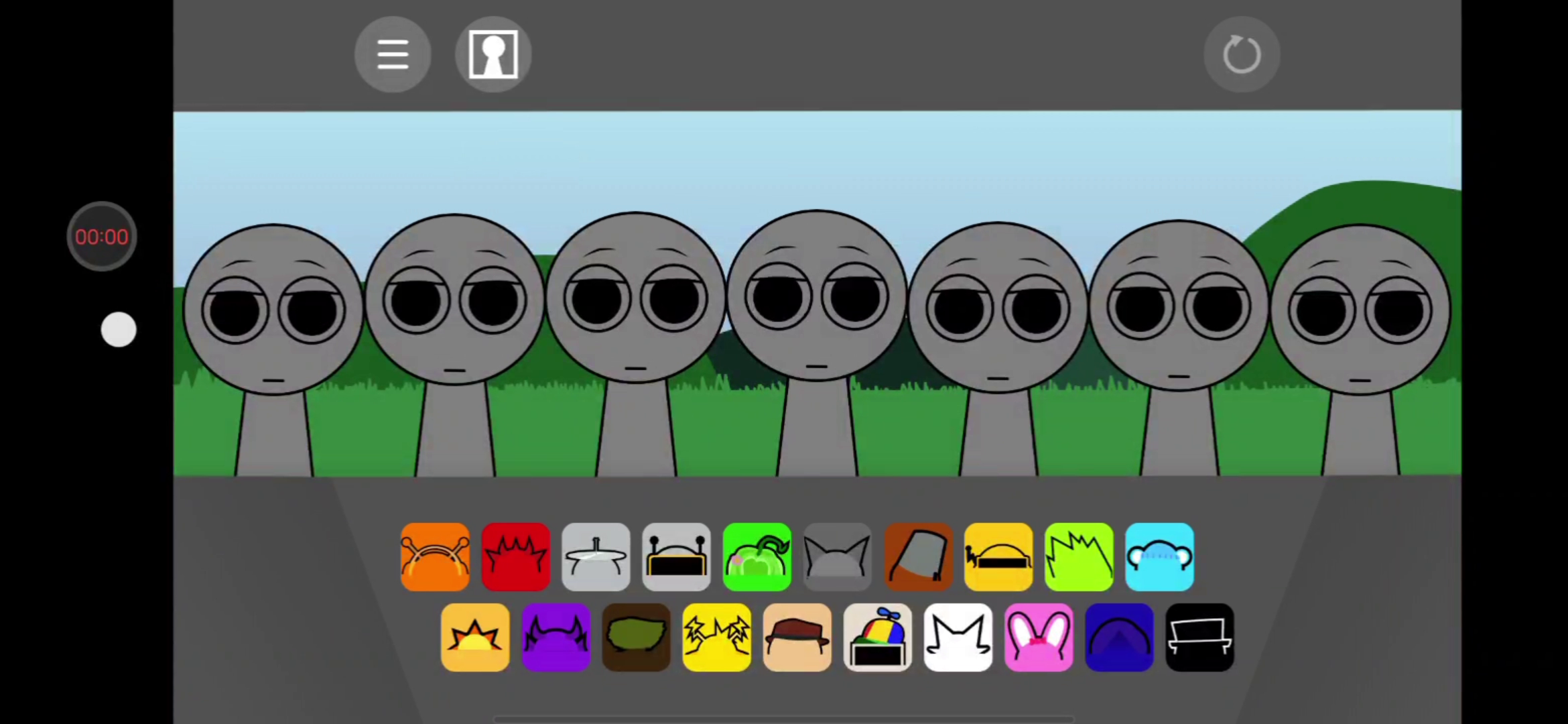Select the brown bucket hat icon

(918, 557)
